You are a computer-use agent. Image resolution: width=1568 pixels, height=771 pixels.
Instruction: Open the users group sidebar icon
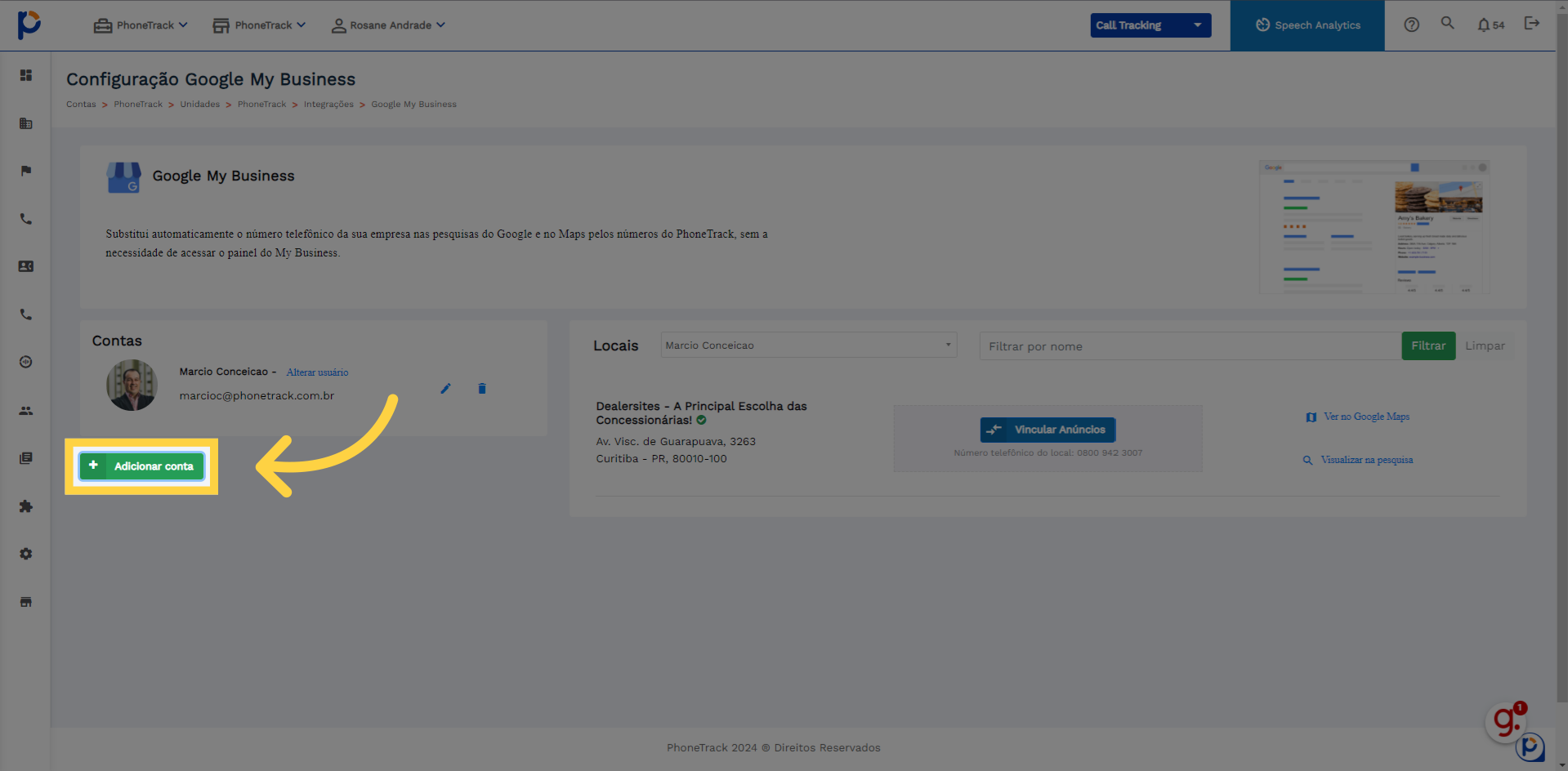[26, 411]
